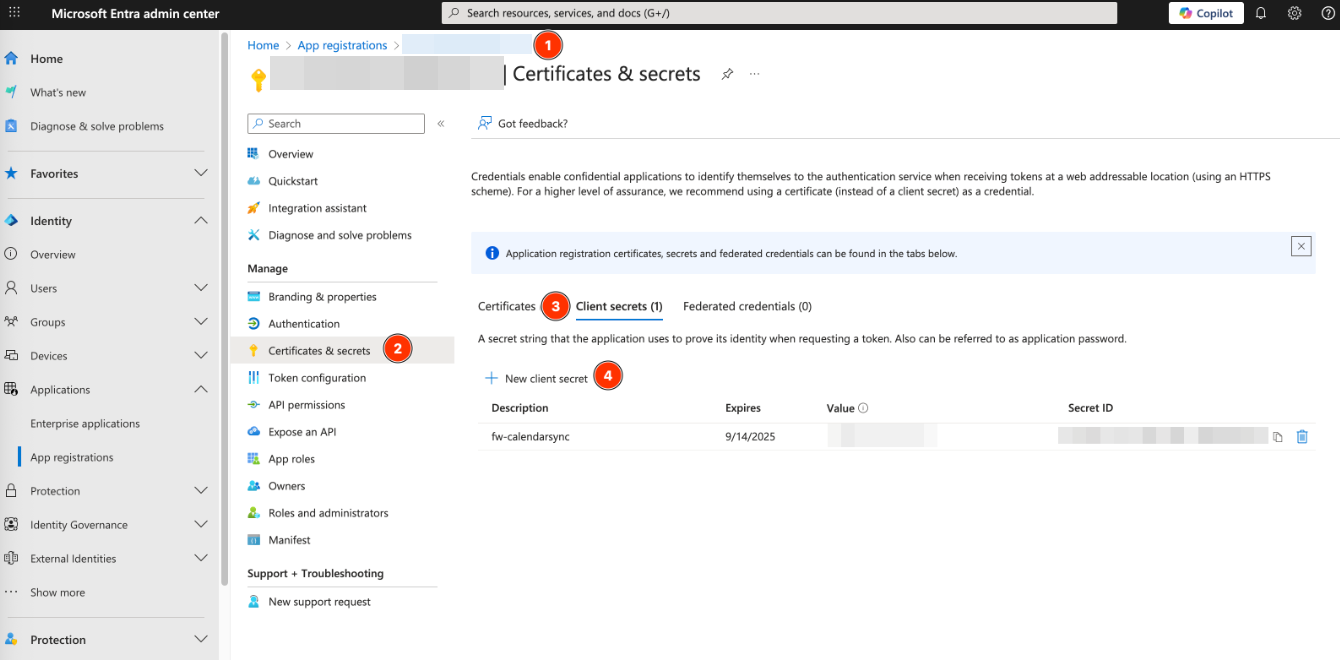Open Branding & properties
Screen dimensions: 1340x662
[x=322, y=297]
